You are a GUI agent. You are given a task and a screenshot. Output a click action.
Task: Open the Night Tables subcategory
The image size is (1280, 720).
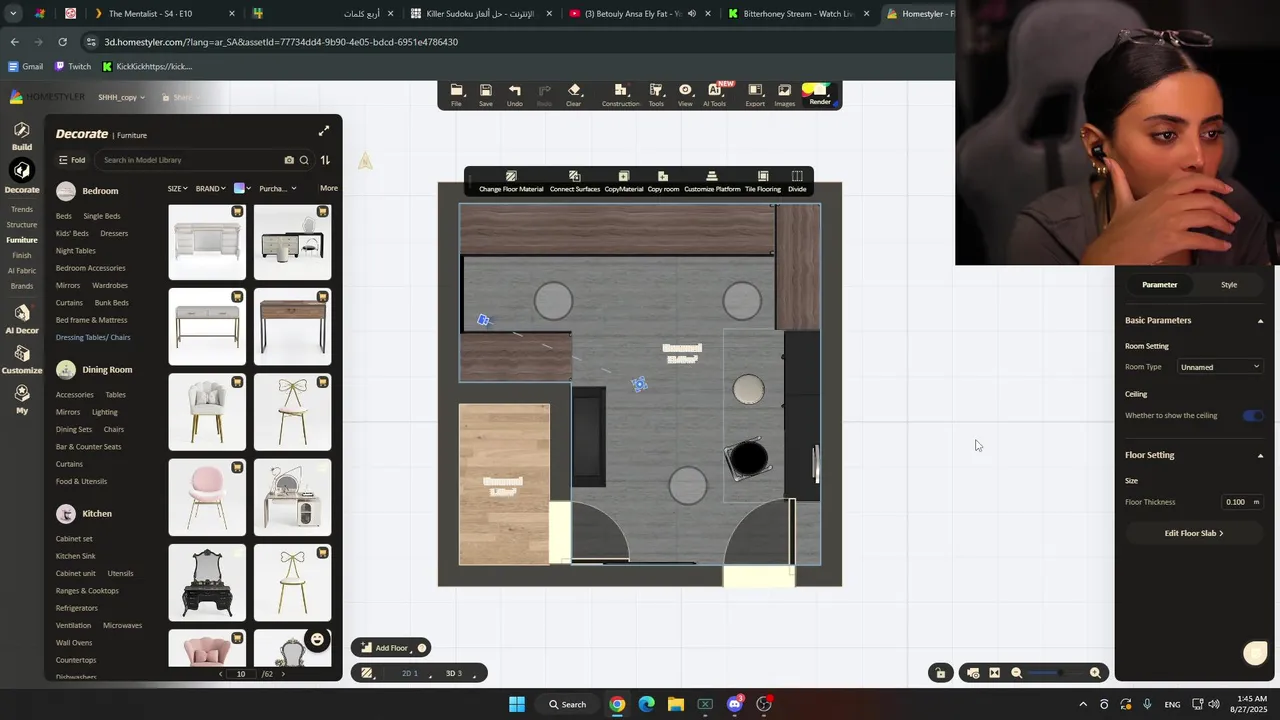point(76,251)
